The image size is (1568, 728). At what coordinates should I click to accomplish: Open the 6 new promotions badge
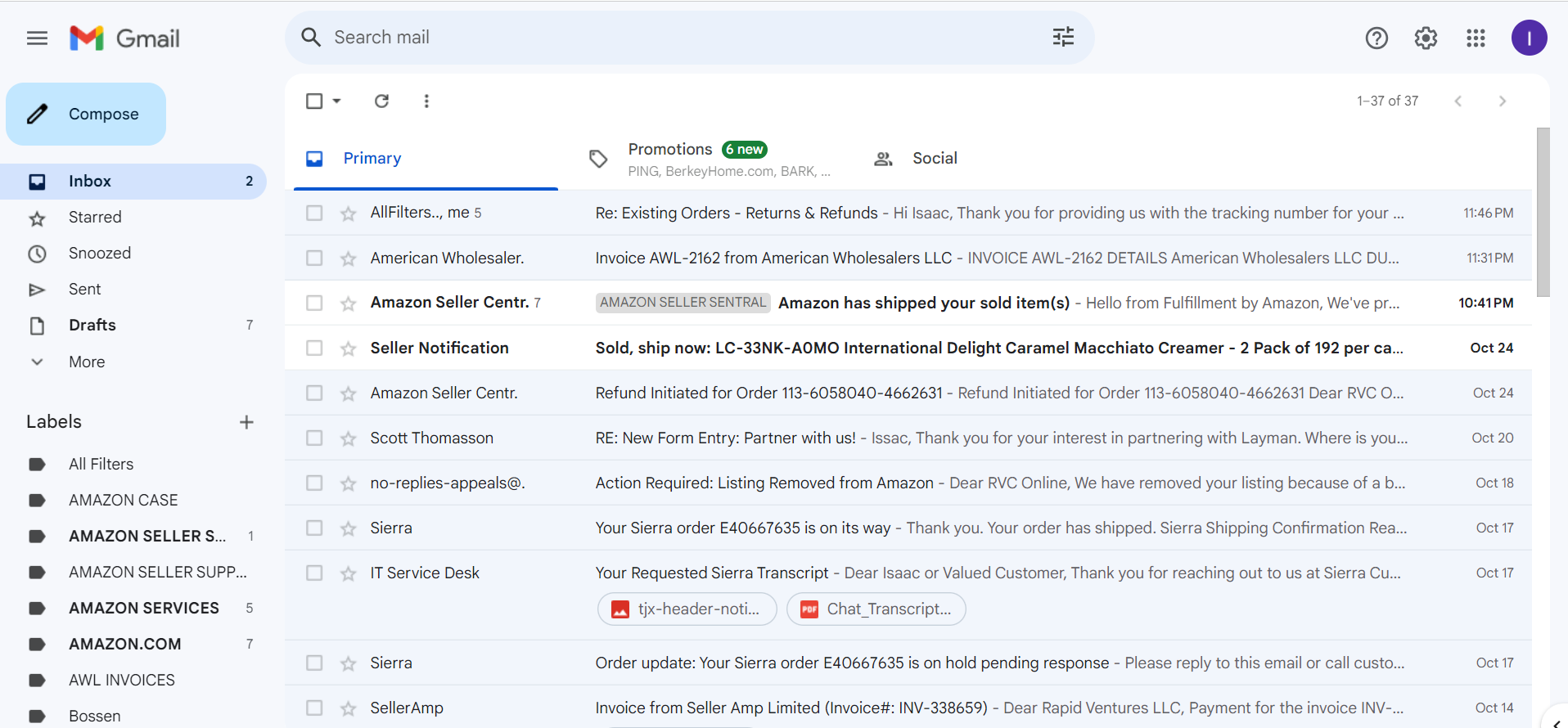pyautogui.click(x=745, y=150)
